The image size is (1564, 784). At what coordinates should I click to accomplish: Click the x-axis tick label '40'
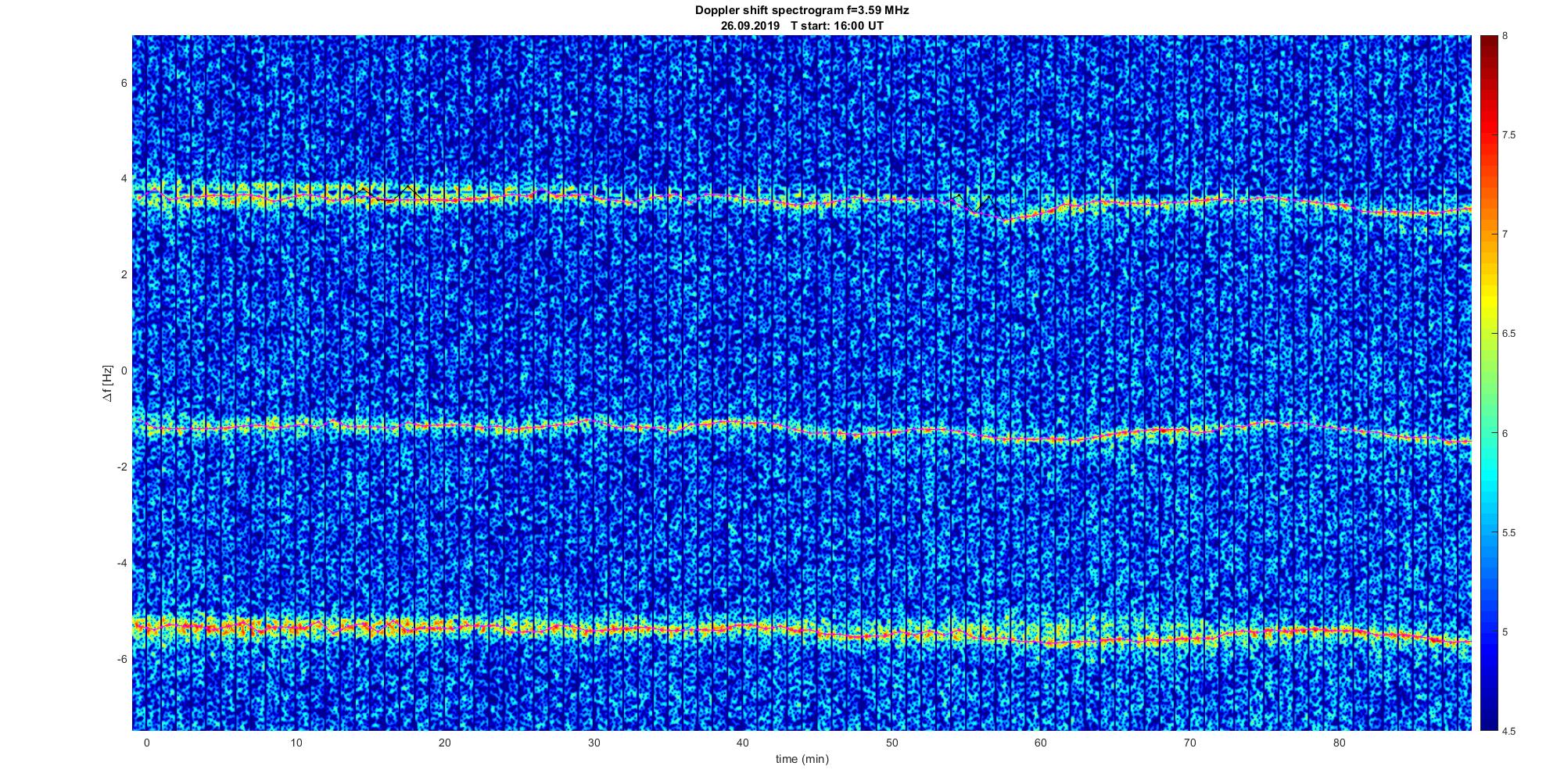[x=743, y=743]
